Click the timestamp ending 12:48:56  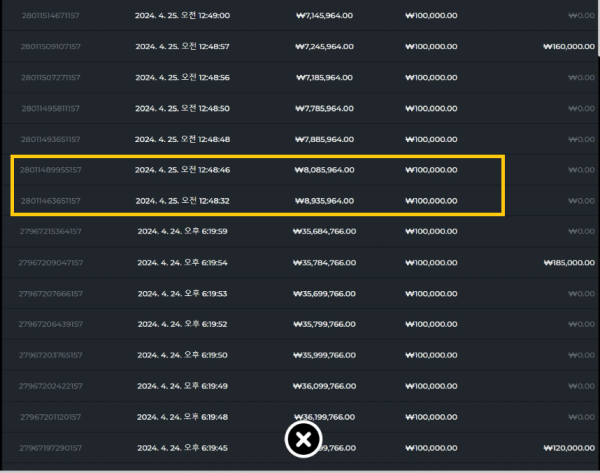click(x=183, y=78)
